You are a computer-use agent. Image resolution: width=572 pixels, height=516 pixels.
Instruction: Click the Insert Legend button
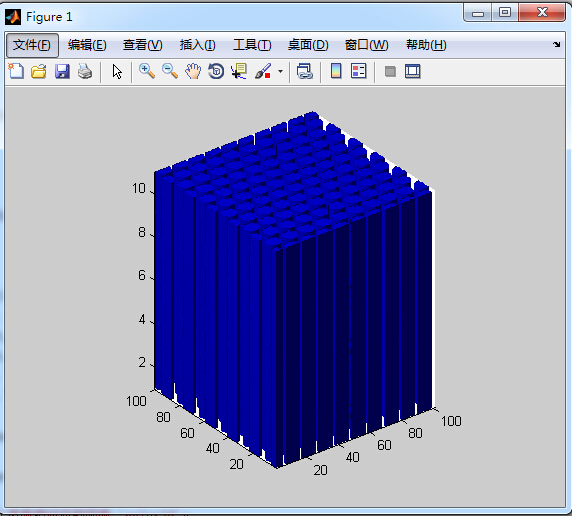[x=359, y=71]
